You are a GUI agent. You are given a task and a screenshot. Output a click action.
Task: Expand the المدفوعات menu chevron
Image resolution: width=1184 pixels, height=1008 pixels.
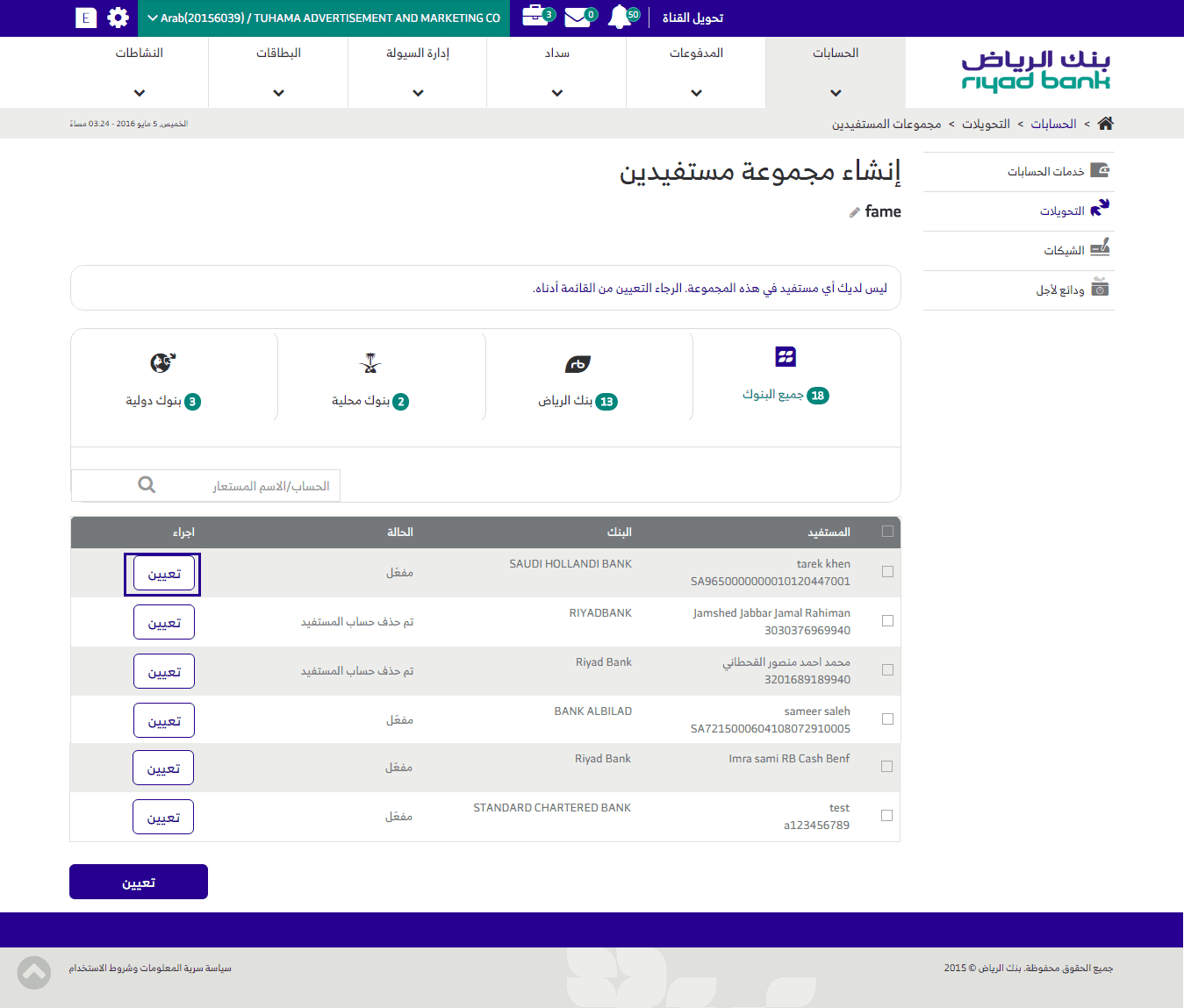tap(696, 93)
